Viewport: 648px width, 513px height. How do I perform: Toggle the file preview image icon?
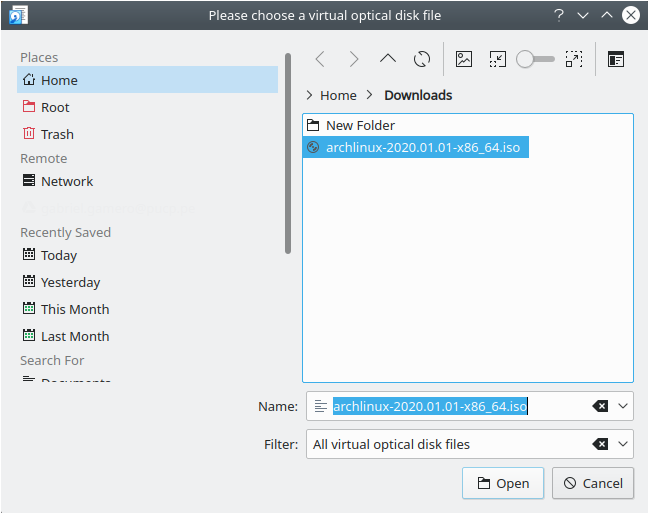464,59
